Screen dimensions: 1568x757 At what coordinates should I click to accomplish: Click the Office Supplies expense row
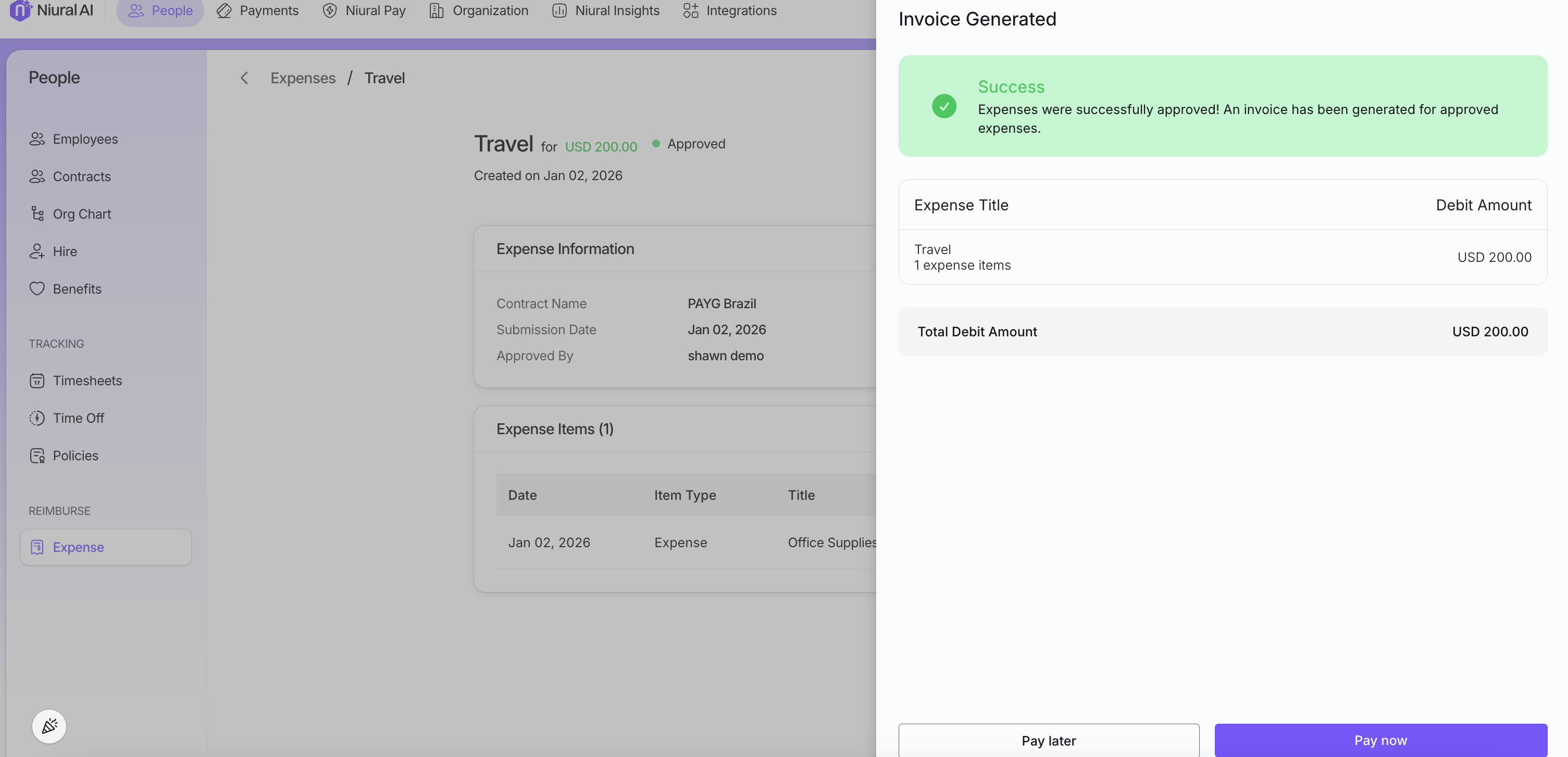(x=831, y=542)
